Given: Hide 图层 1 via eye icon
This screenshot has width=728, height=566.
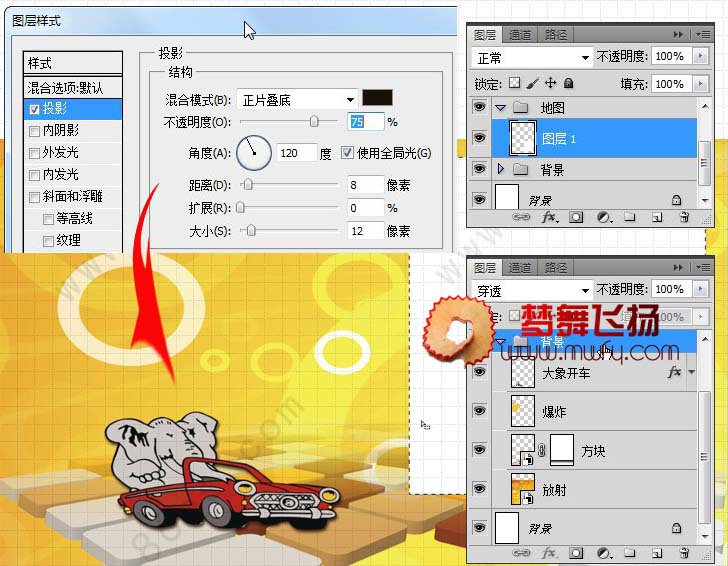Looking at the screenshot, I should coord(479,137).
